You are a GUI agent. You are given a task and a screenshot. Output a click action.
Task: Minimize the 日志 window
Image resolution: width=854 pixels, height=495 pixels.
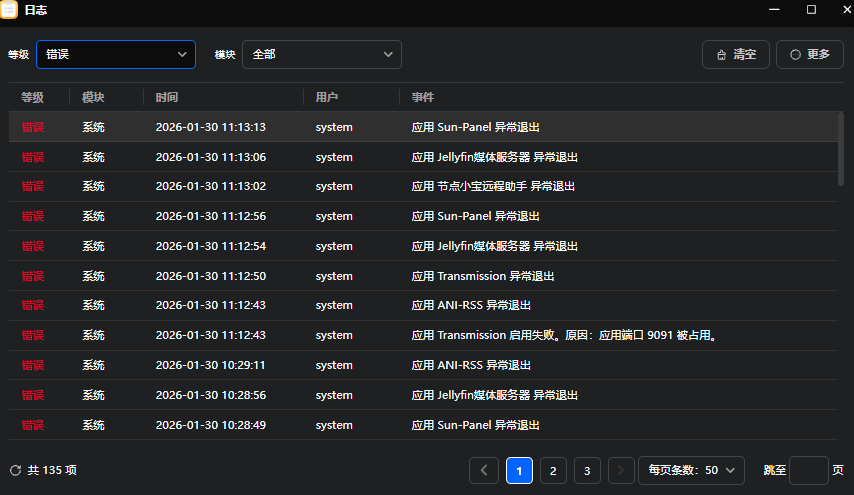[773, 10]
